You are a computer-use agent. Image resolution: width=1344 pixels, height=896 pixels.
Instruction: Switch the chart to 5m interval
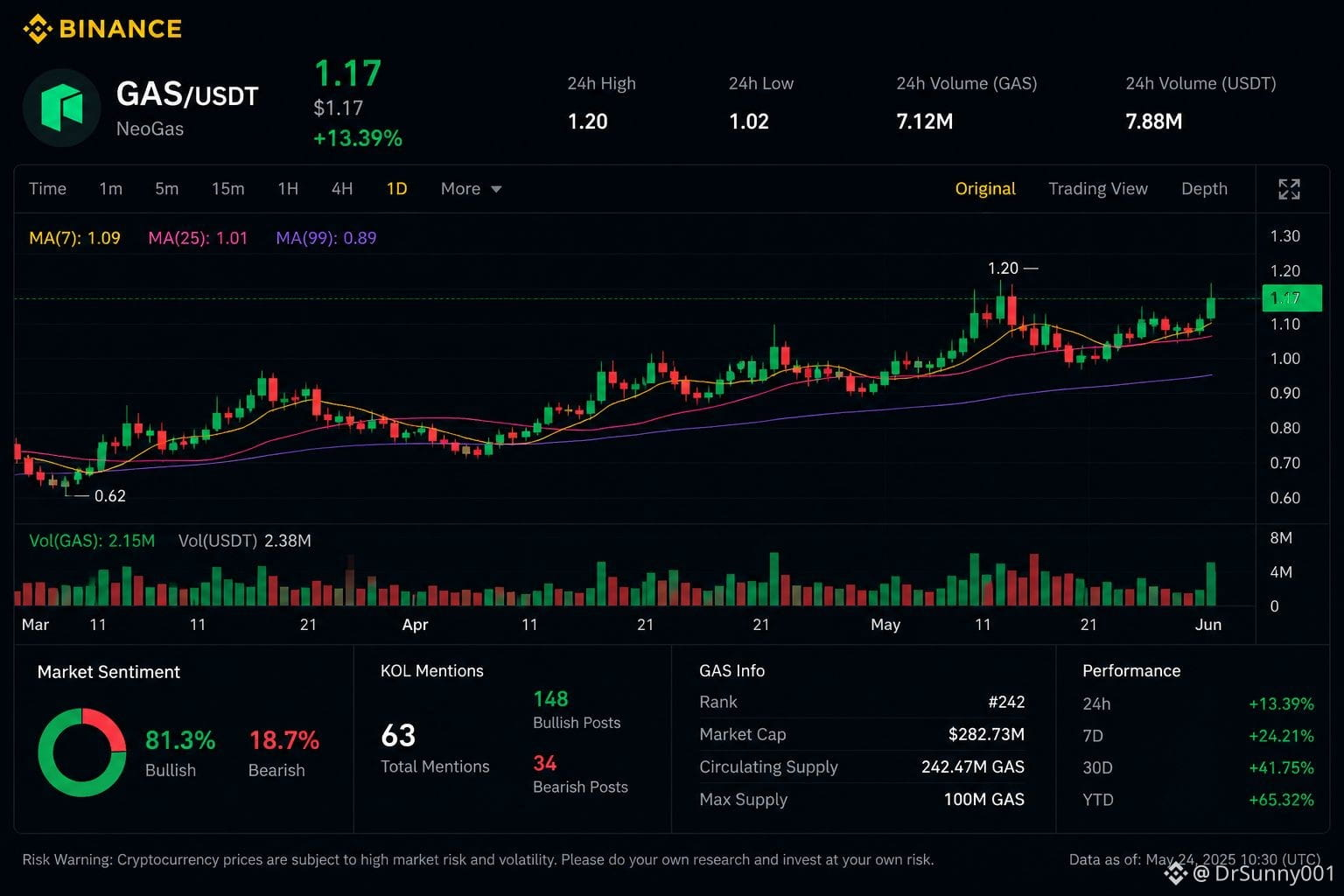click(166, 189)
